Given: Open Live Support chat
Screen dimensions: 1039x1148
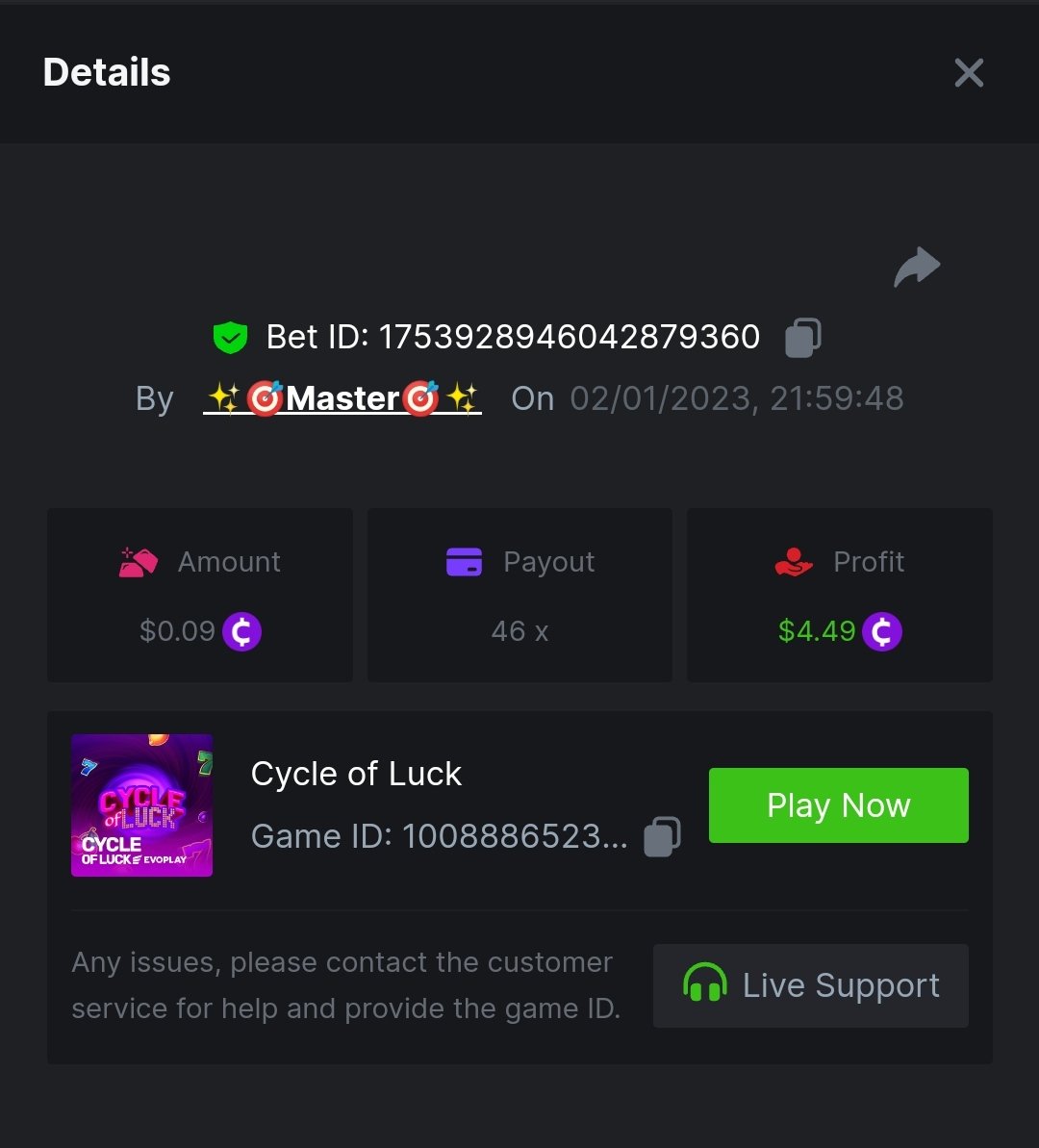Looking at the screenshot, I should 810,985.
